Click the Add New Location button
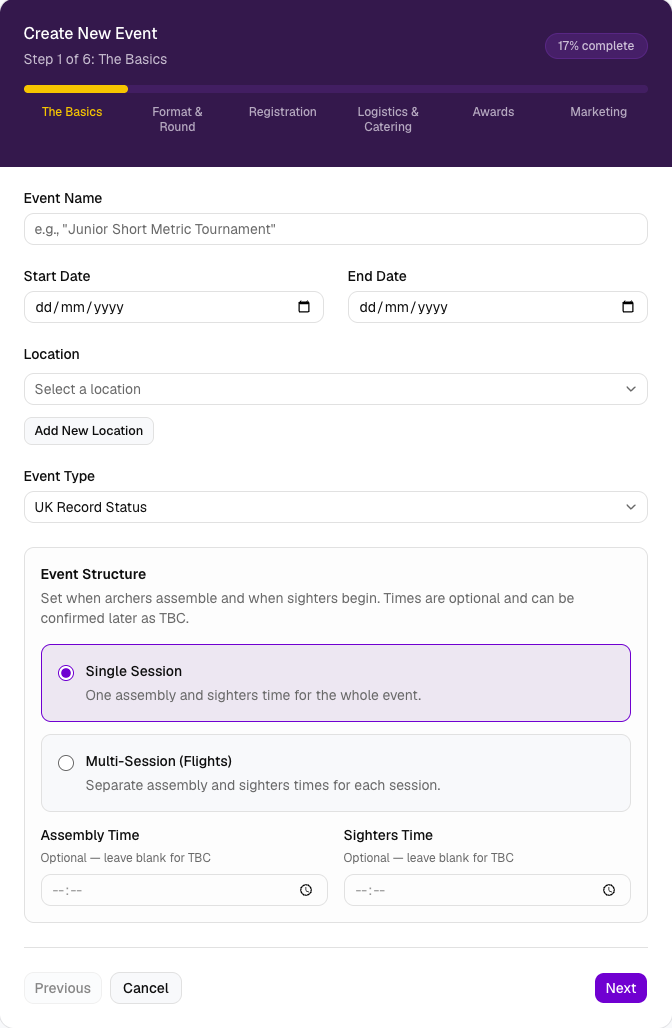This screenshot has height=1028, width=672. (x=89, y=431)
